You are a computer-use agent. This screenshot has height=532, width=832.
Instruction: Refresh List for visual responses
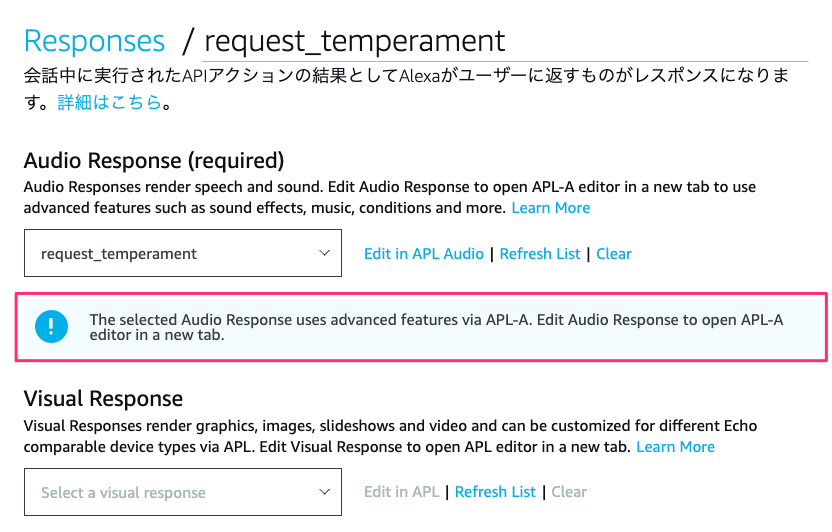495,492
